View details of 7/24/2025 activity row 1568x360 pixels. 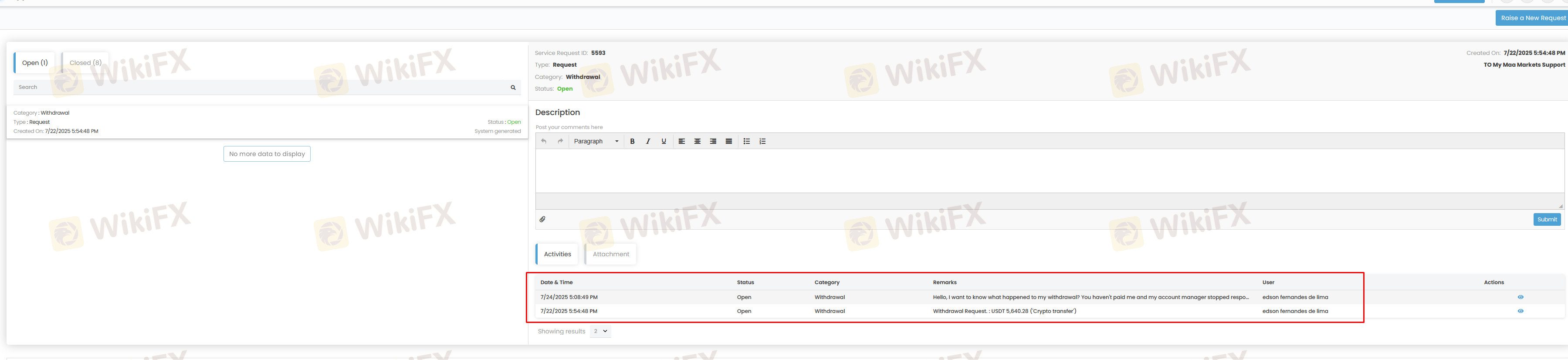point(1520,297)
